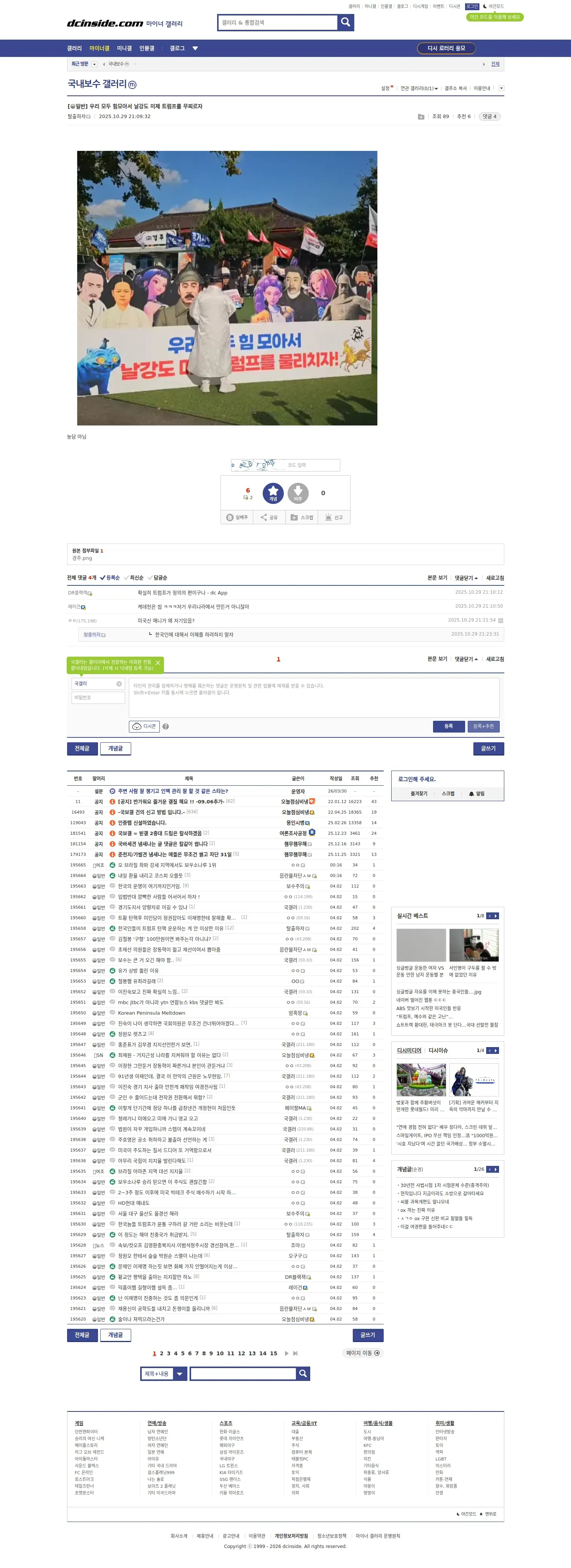Screen dimensions: 571x1568
Task: Expand the arrow next to 이용안내
Action: click(x=501, y=88)
